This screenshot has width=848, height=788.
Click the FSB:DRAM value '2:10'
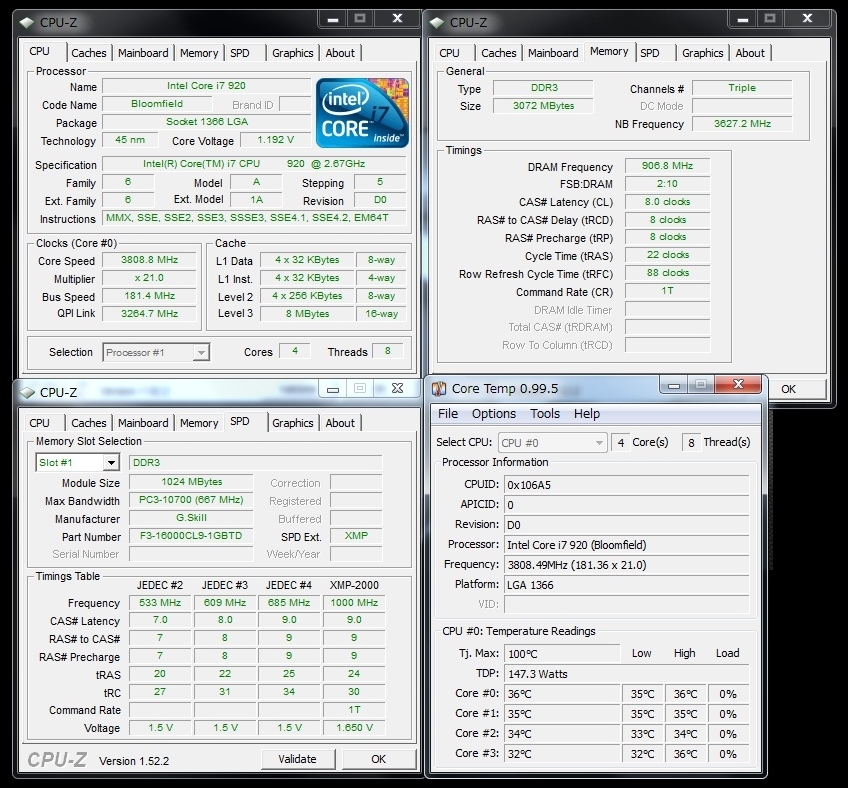[667, 184]
